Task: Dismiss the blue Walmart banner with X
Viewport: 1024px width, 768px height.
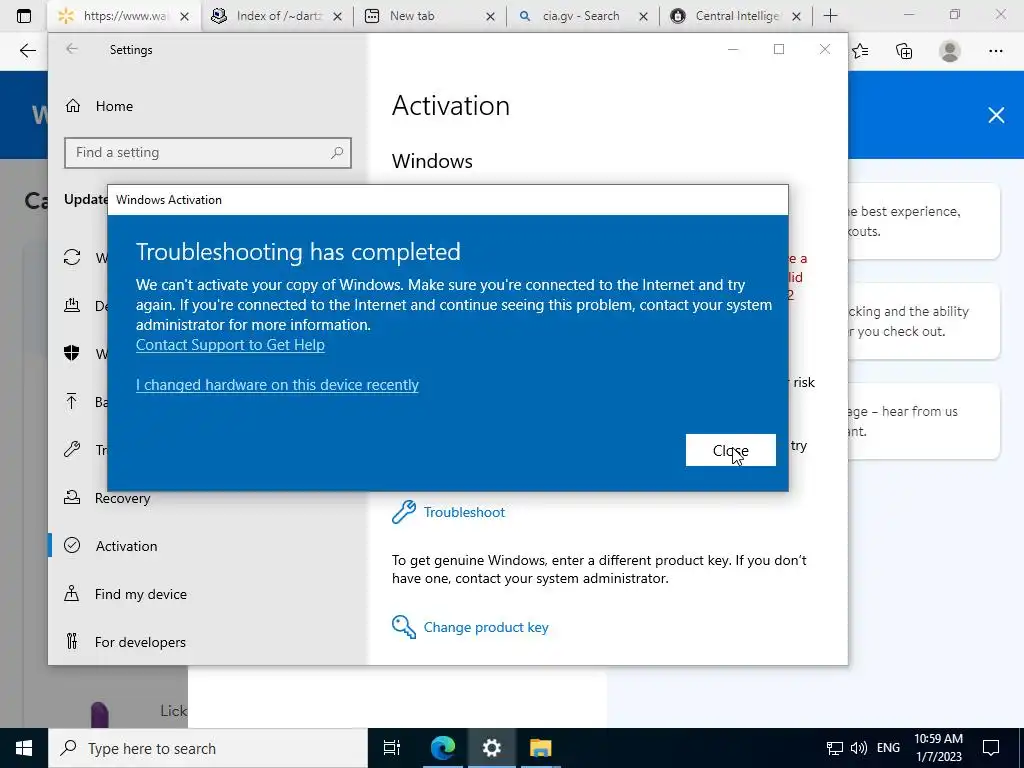Action: coord(996,115)
